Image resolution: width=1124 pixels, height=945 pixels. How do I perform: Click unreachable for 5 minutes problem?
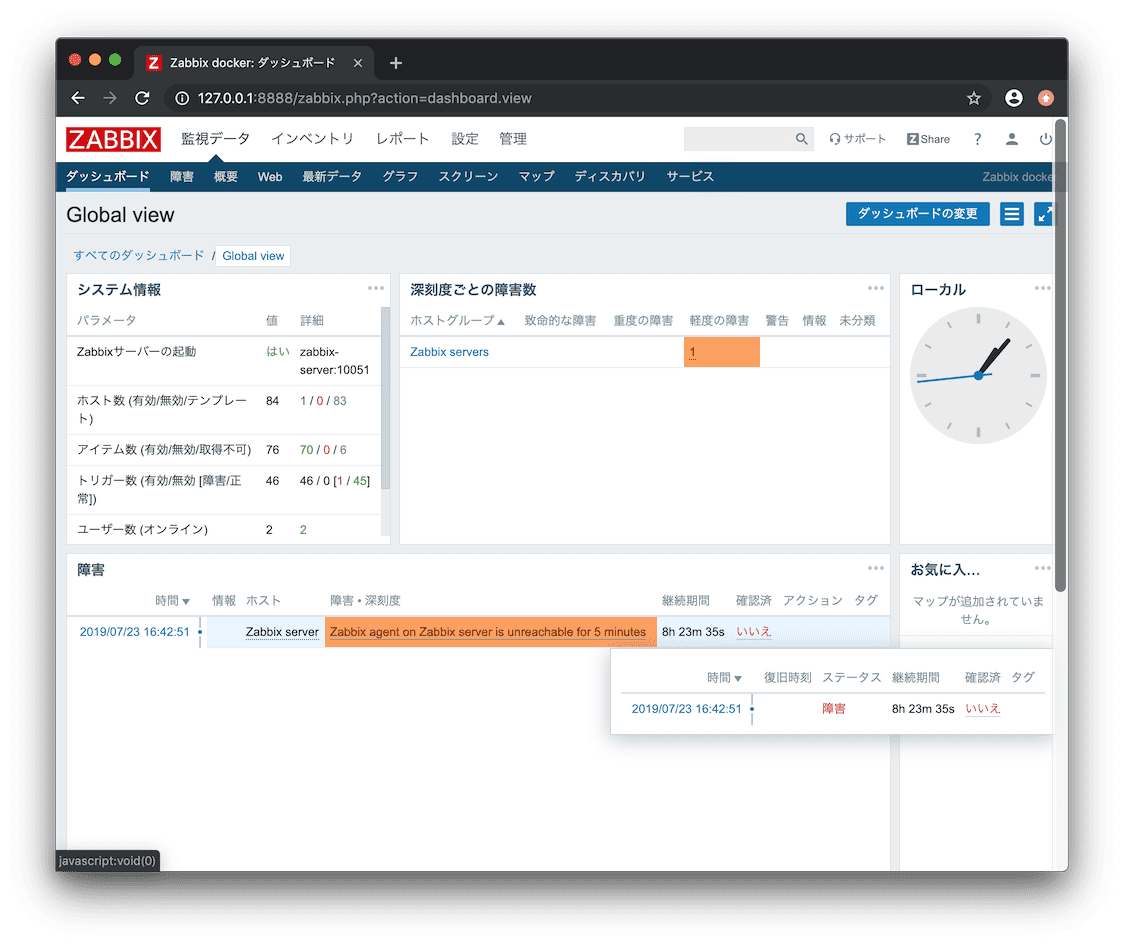[487, 632]
